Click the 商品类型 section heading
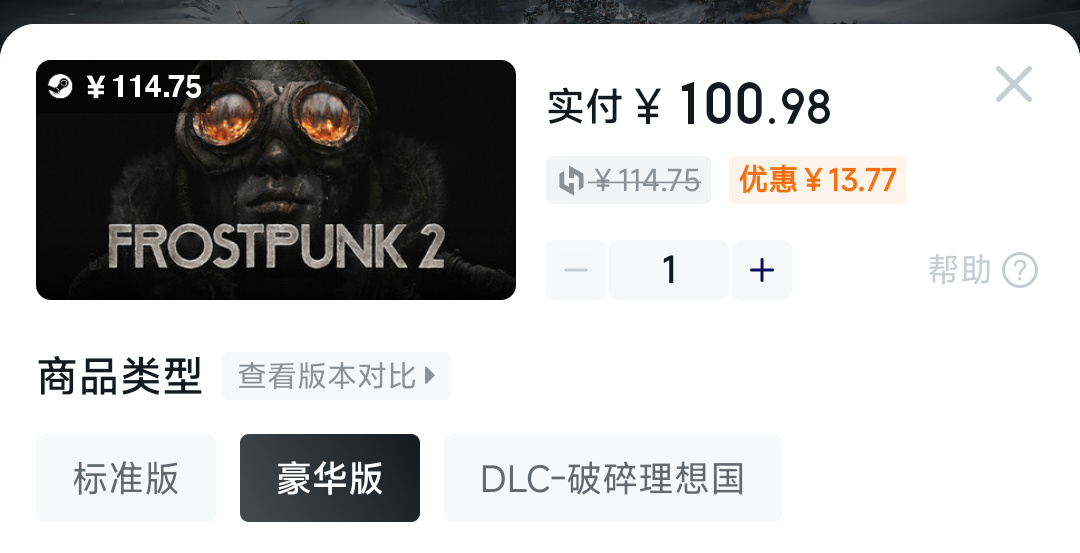The width and height of the screenshot is (1080, 553). 120,377
